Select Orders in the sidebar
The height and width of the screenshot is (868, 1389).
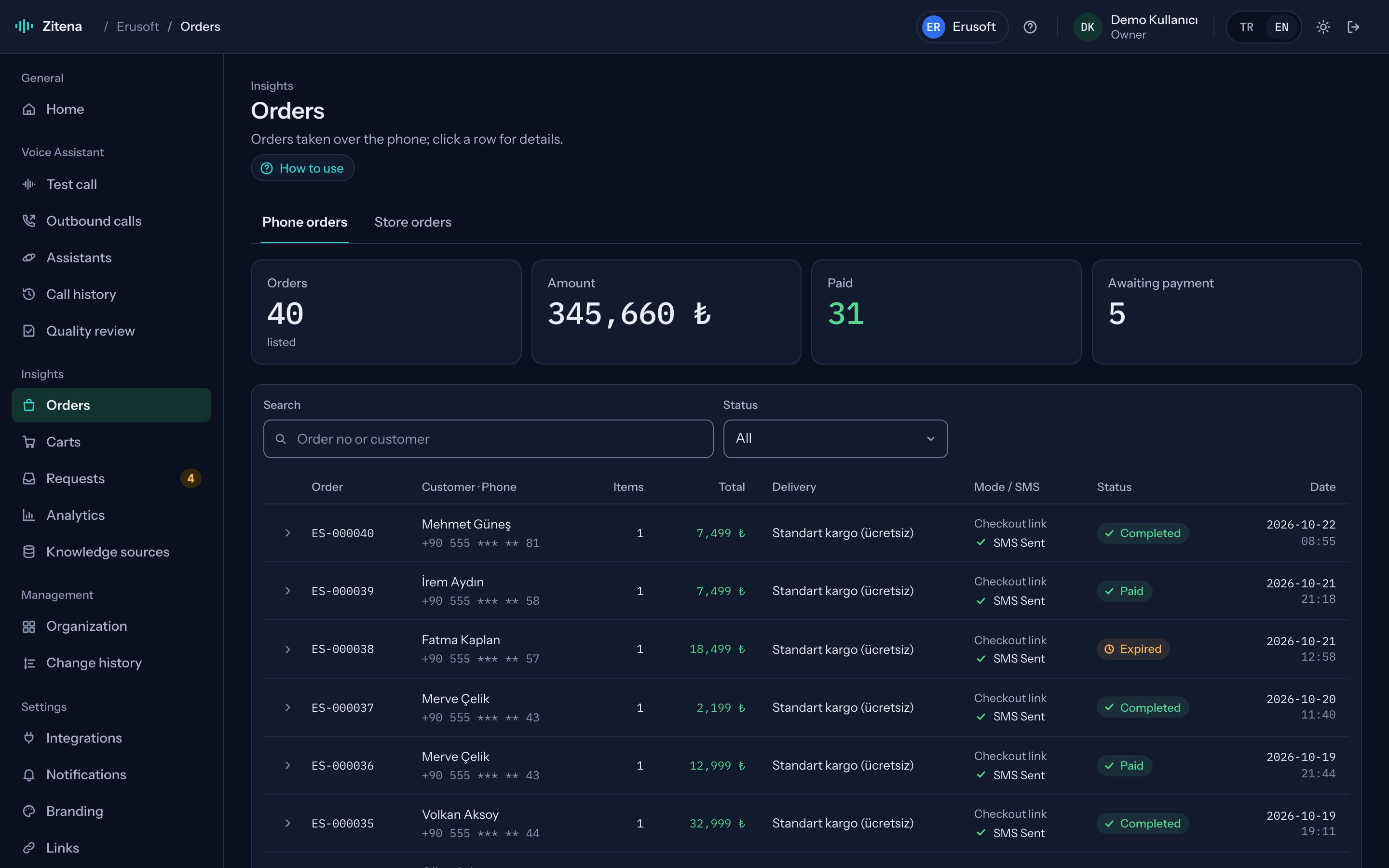tap(111, 405)
